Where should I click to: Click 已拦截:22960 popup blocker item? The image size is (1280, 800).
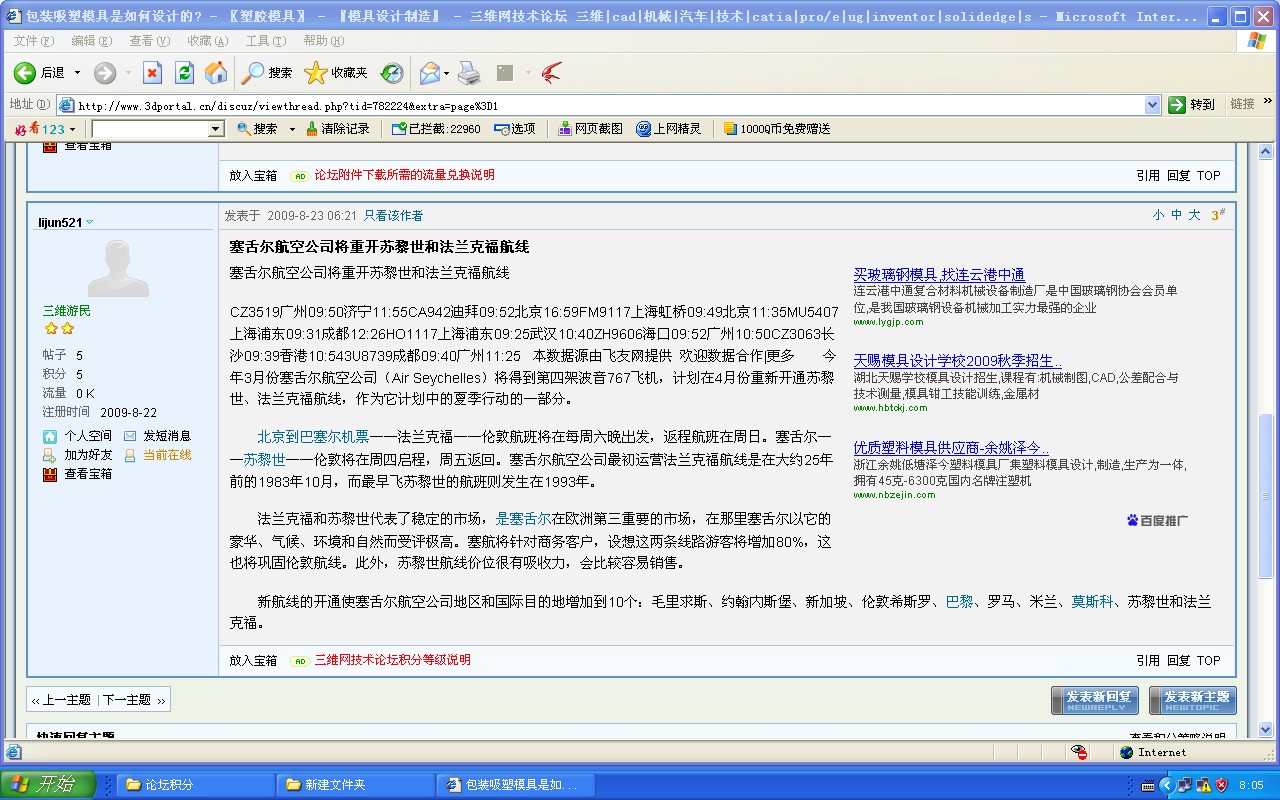(436, 129)
